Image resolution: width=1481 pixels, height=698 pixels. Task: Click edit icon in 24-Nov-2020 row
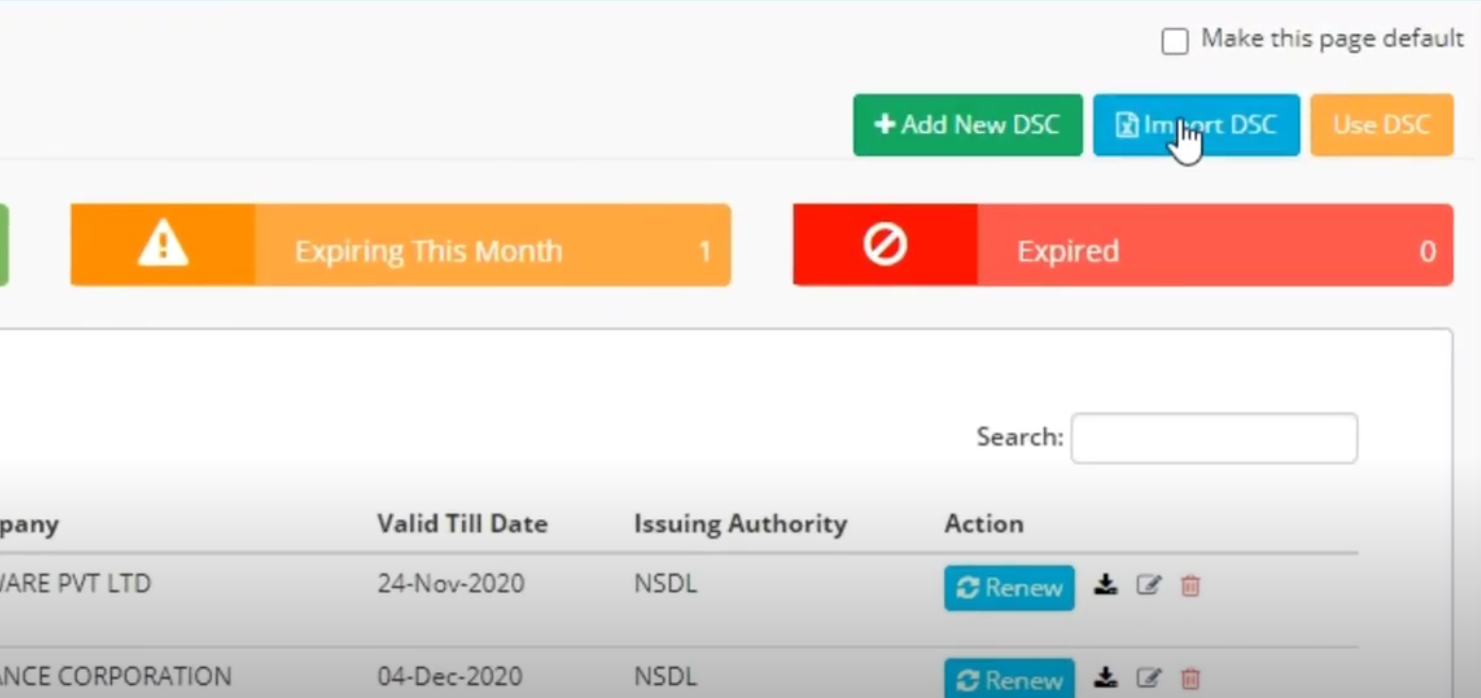(x=1149, y=585)
